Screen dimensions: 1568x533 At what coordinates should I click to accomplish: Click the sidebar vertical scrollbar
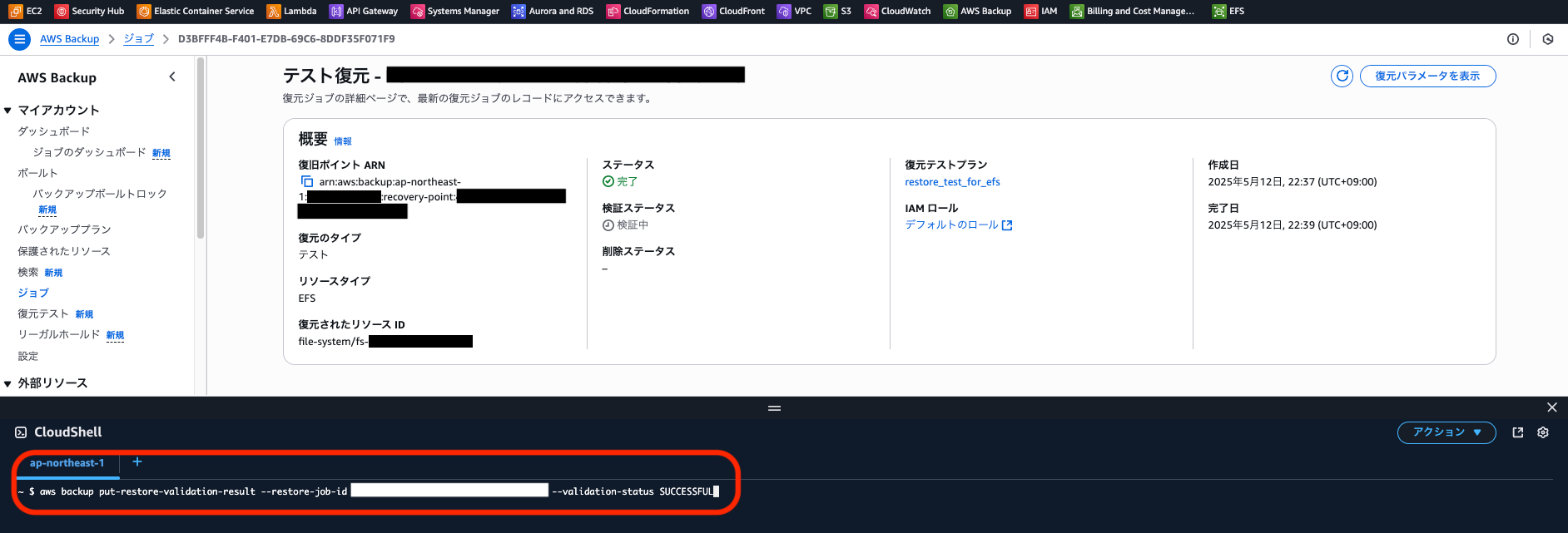point(200,150)
